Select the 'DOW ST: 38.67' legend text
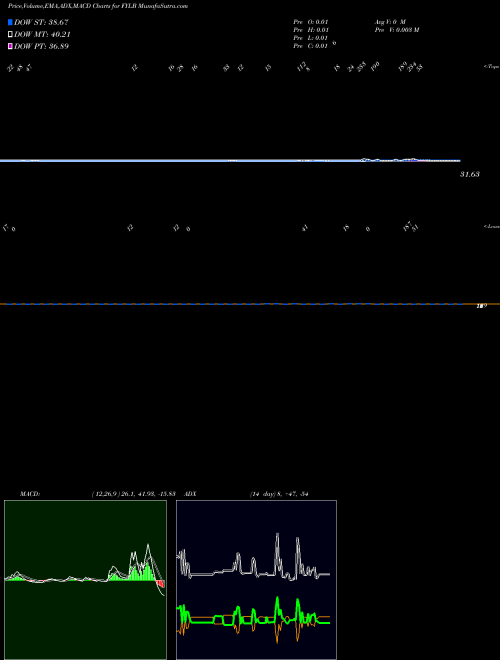Viewport: 500px width, 660px height. pyautogui.click(x=41, y=22)
